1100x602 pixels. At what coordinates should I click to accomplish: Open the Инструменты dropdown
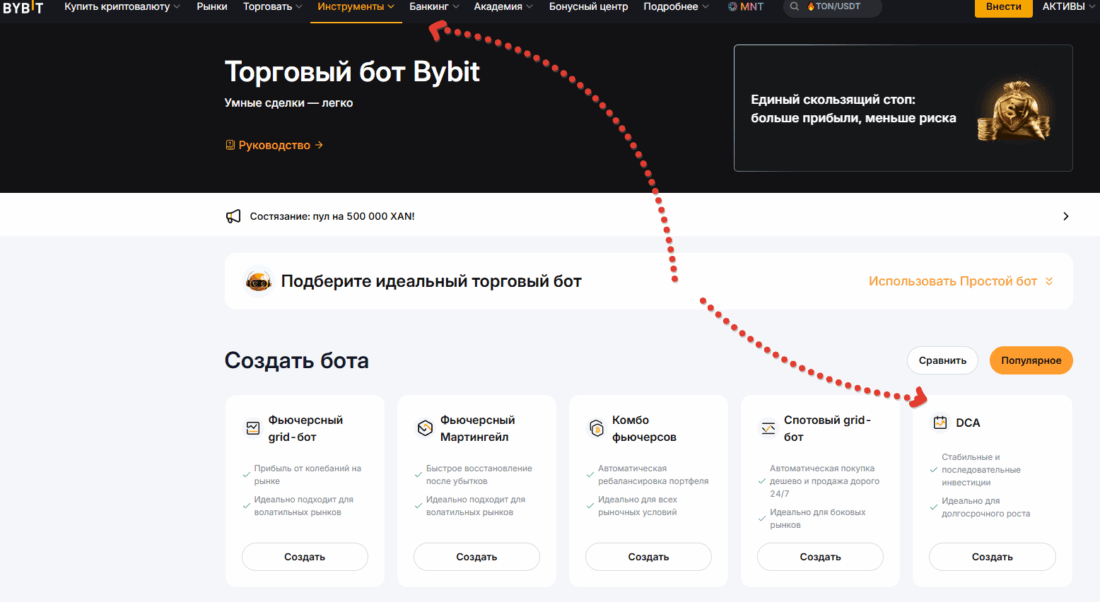click(356, 6)
